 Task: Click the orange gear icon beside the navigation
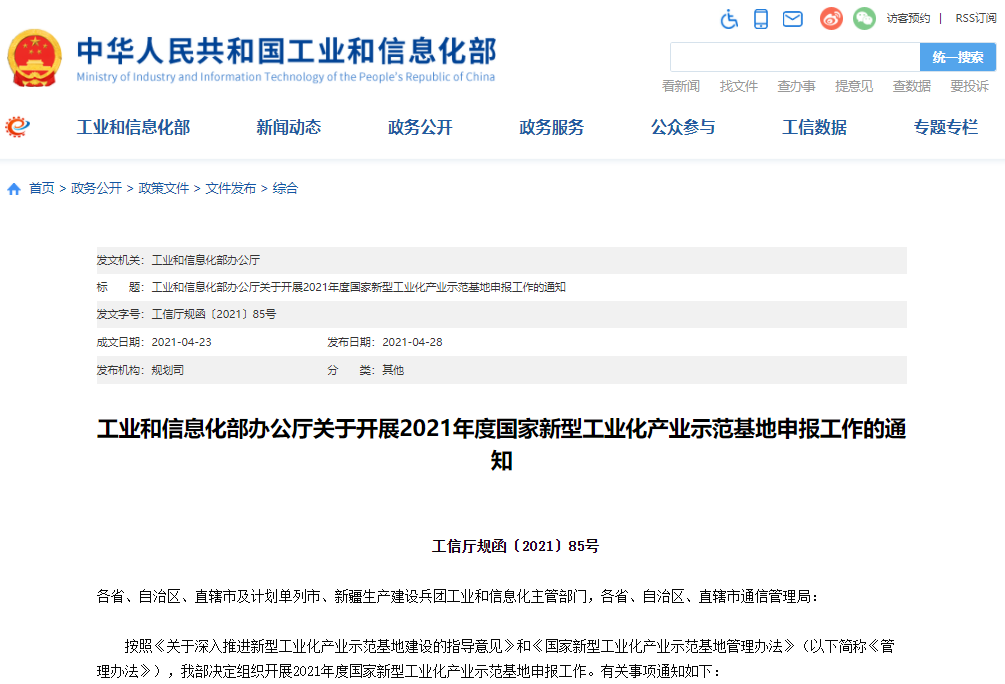[15, 127]
